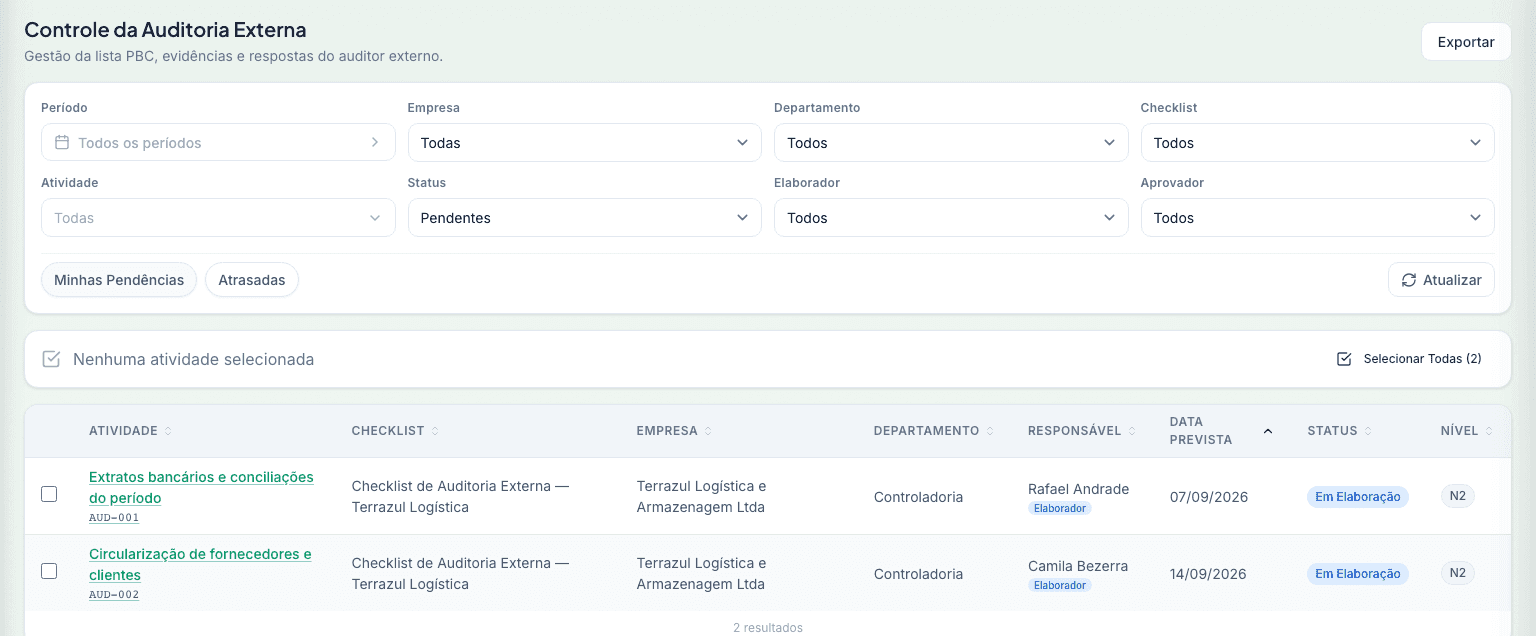Click the checklist icon next to Nenhuma atividade selecionada

click(51, 359)
